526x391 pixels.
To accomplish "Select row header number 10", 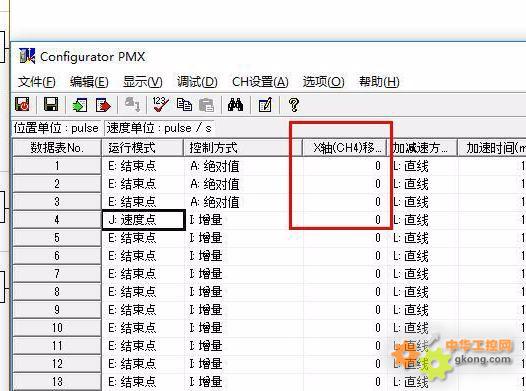I will 57,328.
